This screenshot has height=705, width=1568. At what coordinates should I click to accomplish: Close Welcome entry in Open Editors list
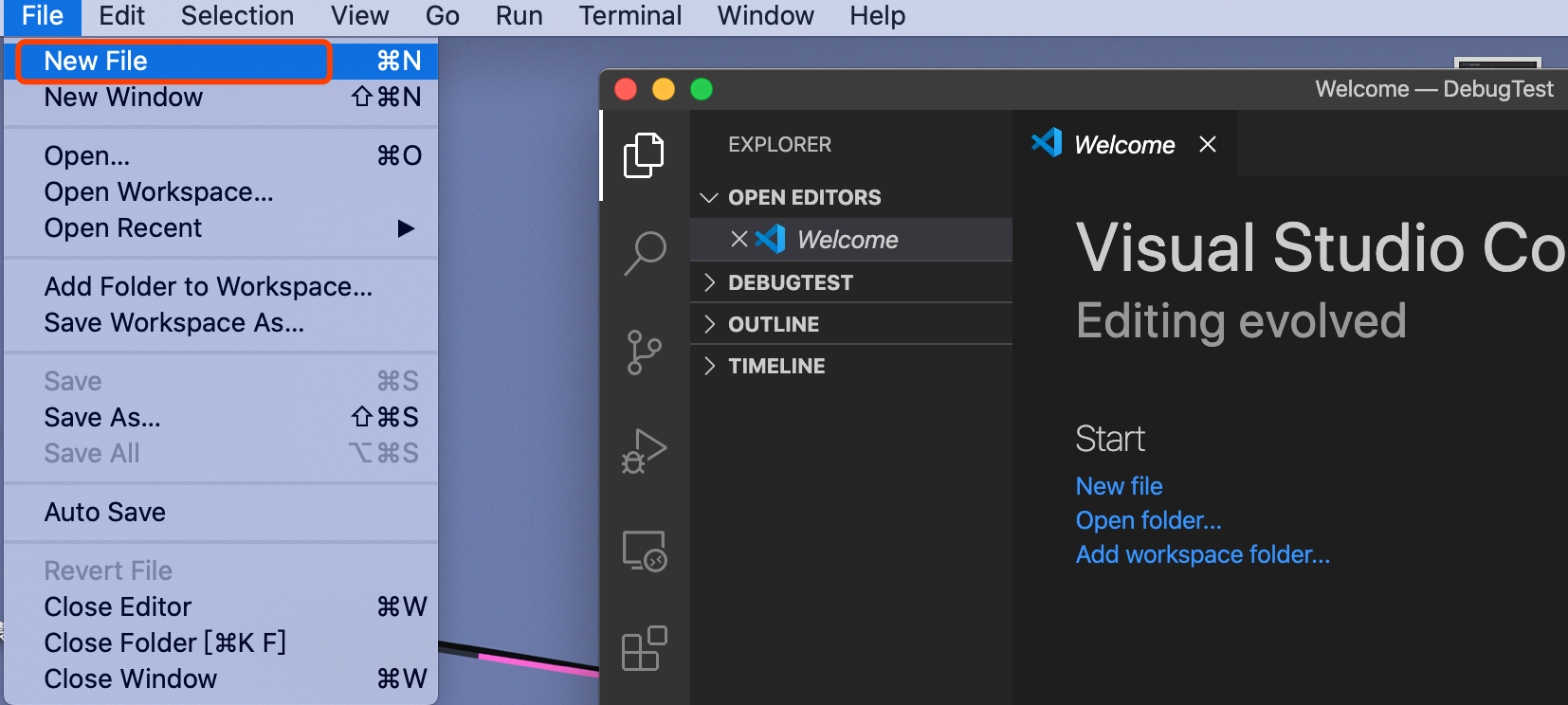click(739, 239)
